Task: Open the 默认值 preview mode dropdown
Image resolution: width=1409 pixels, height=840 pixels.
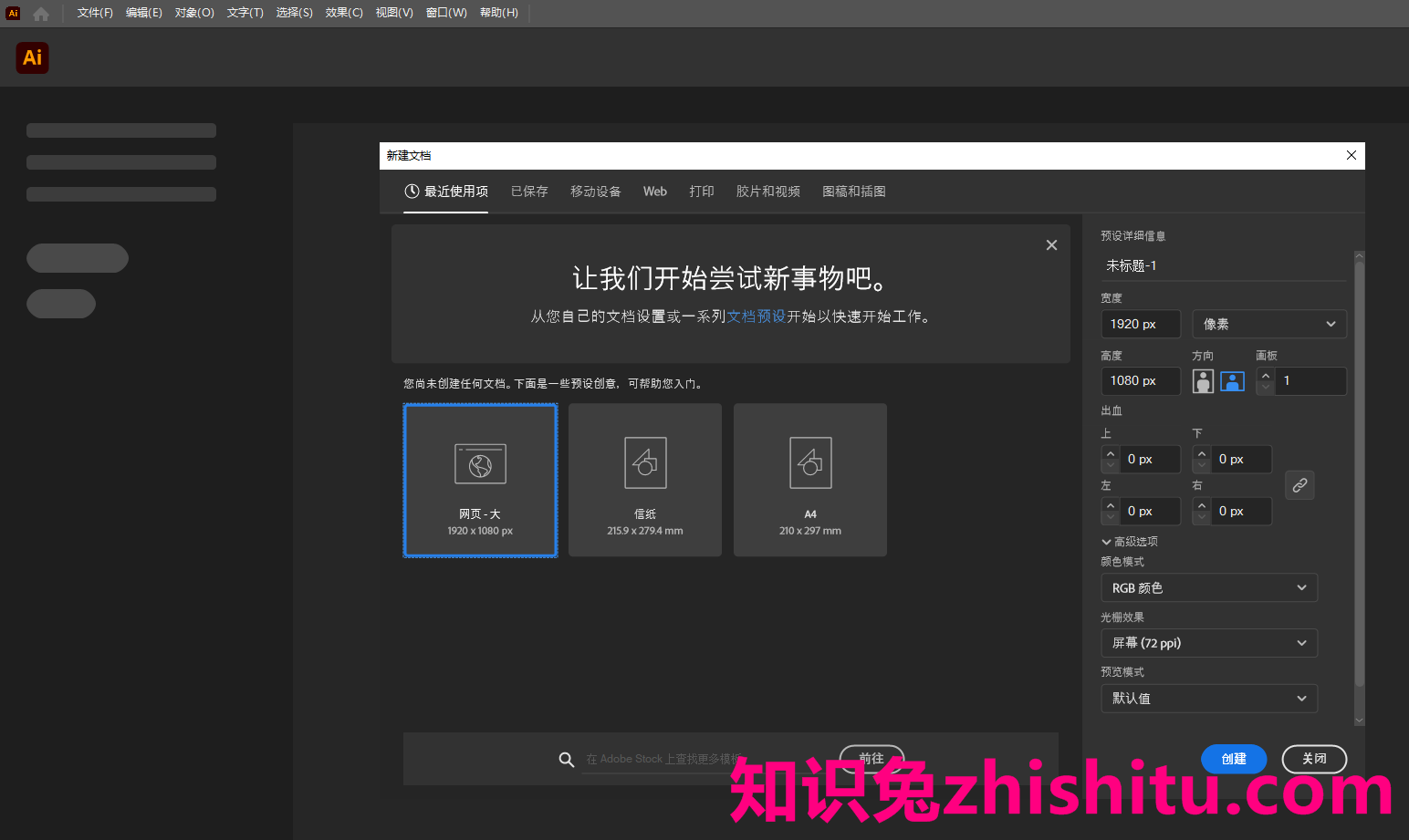Action: coord(1209,699)
